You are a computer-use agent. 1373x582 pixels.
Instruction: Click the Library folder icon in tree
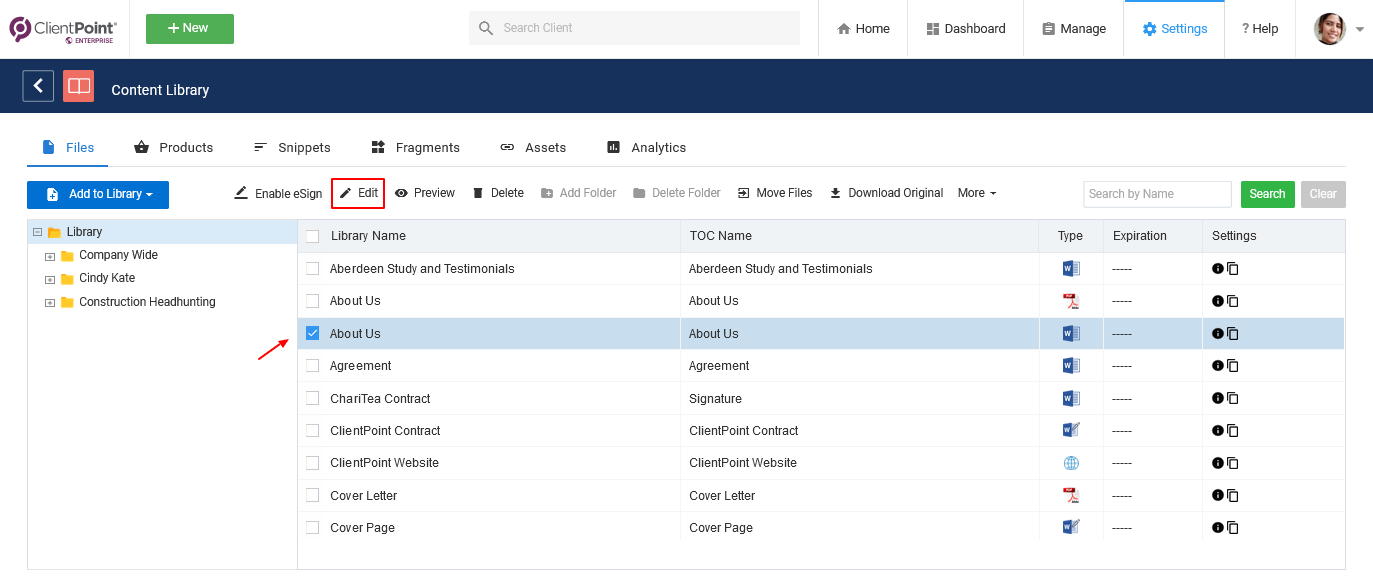click(54, 232)
